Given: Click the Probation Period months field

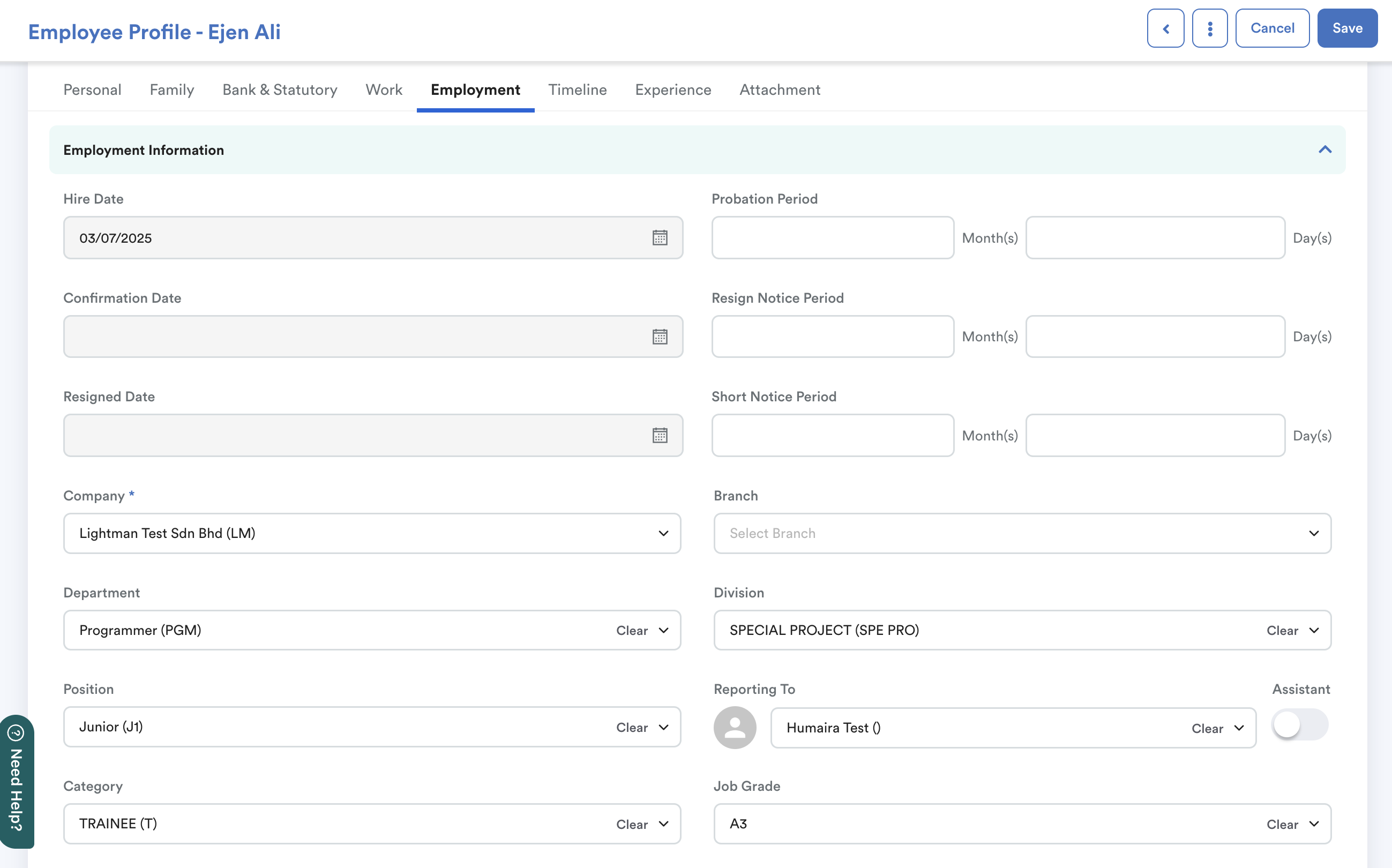Looking at the screenshot, I should [832, 238].
